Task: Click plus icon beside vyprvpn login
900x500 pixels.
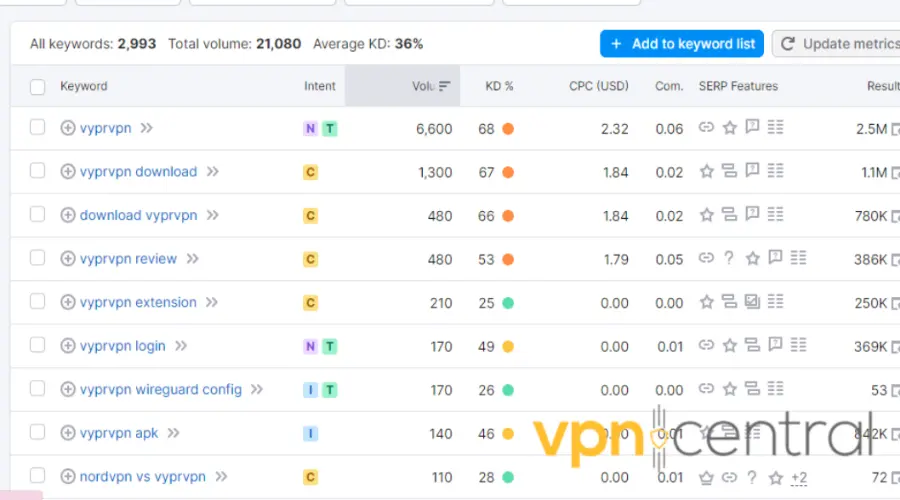Action: click(68, 346)
